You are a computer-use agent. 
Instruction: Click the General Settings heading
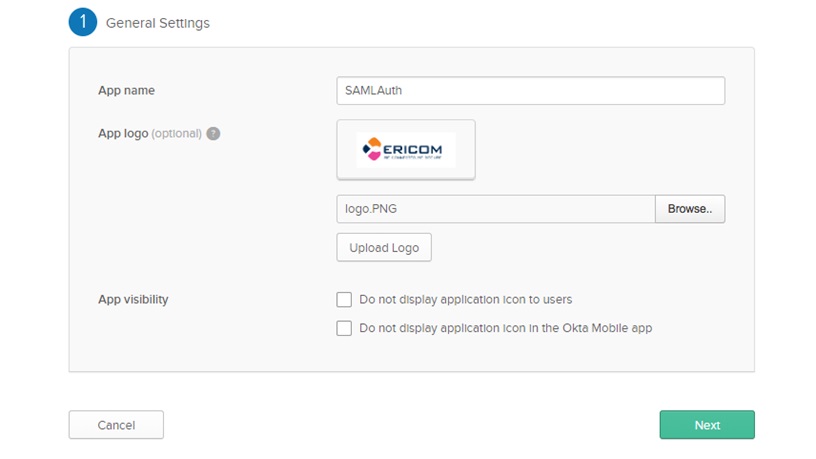158,23
